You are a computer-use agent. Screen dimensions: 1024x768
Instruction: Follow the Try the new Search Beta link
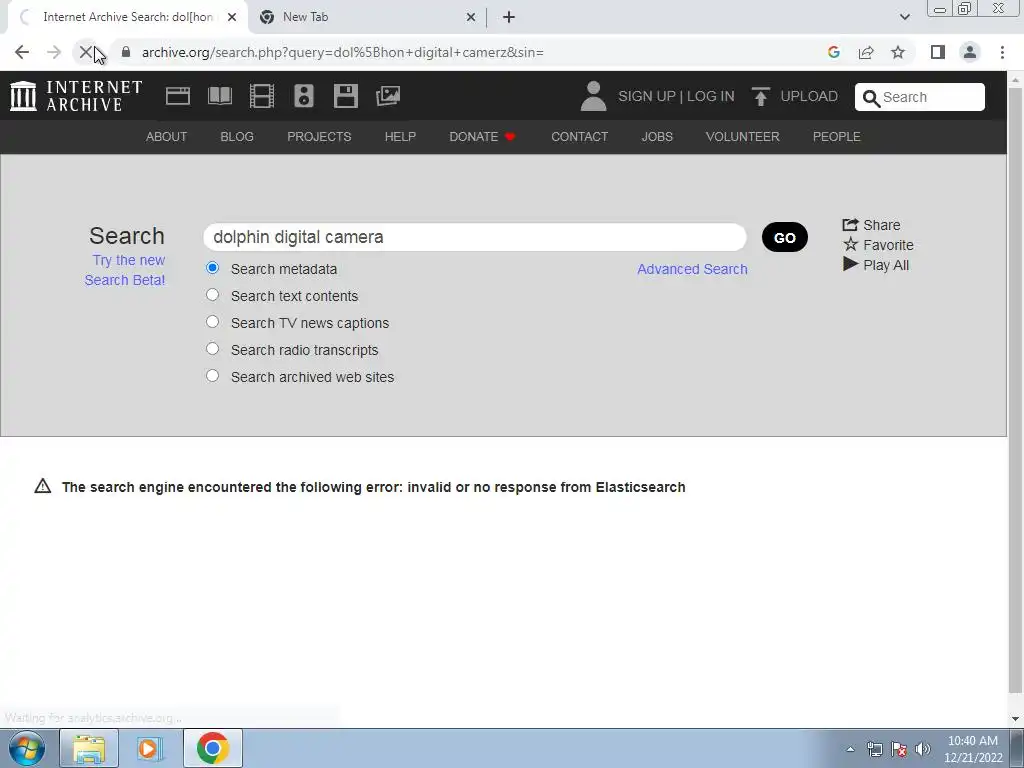[125, 270]
